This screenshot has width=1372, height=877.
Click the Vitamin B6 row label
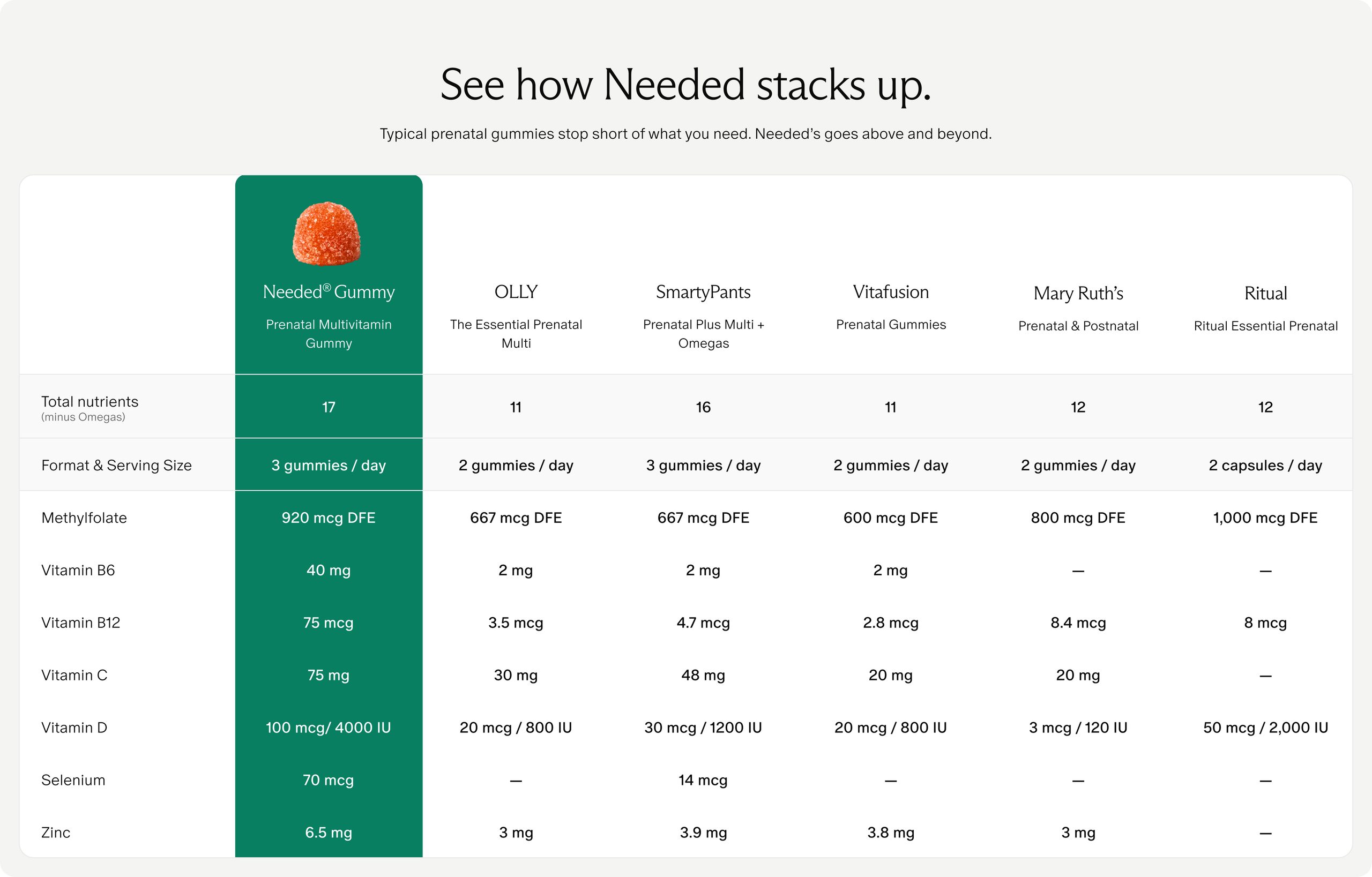(x=78, y=570)
